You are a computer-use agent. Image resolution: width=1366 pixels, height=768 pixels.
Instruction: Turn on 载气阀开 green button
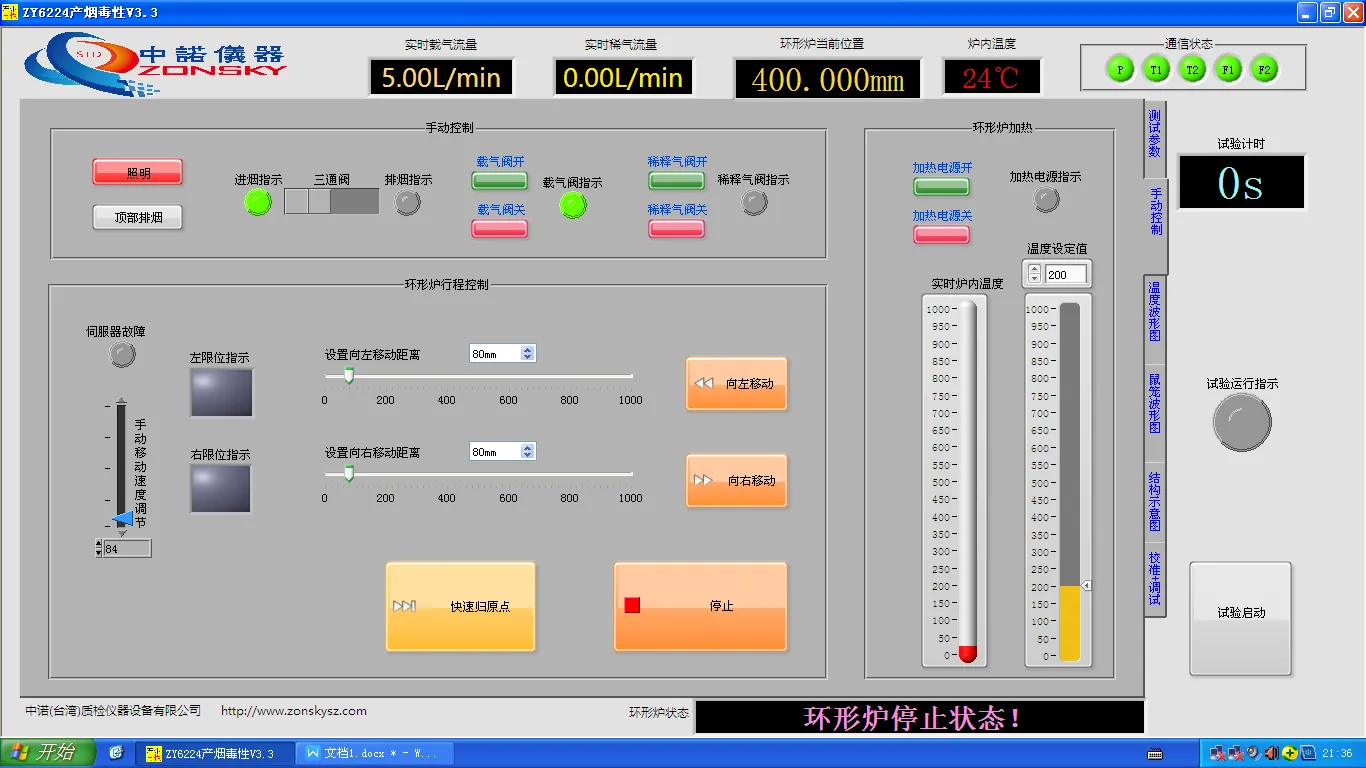500,181
